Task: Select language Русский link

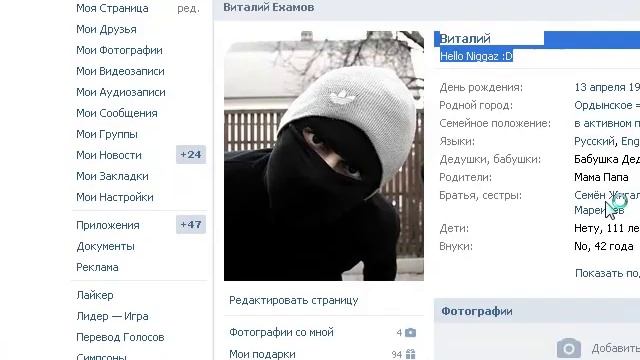Action: pos(595,141)
